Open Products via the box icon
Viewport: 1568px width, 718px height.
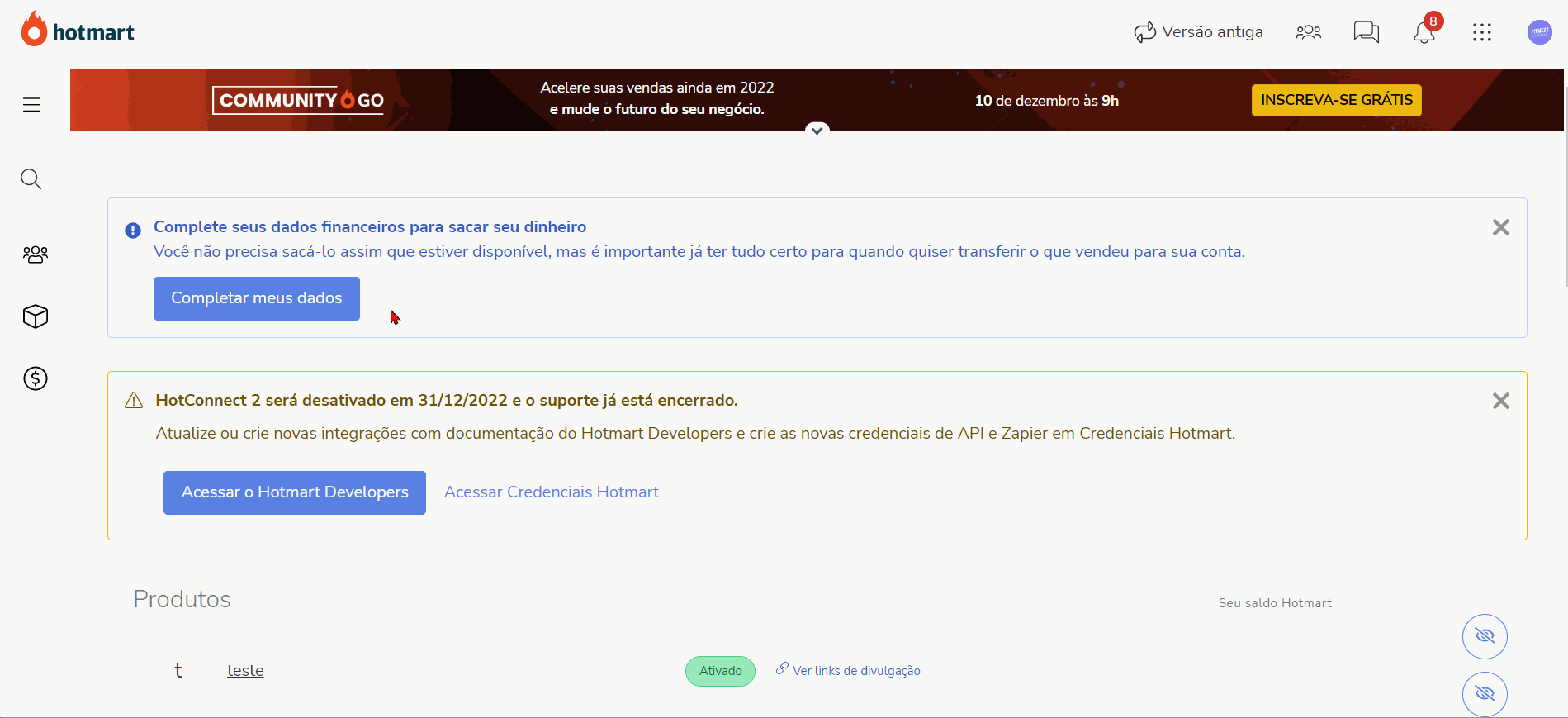36,316
